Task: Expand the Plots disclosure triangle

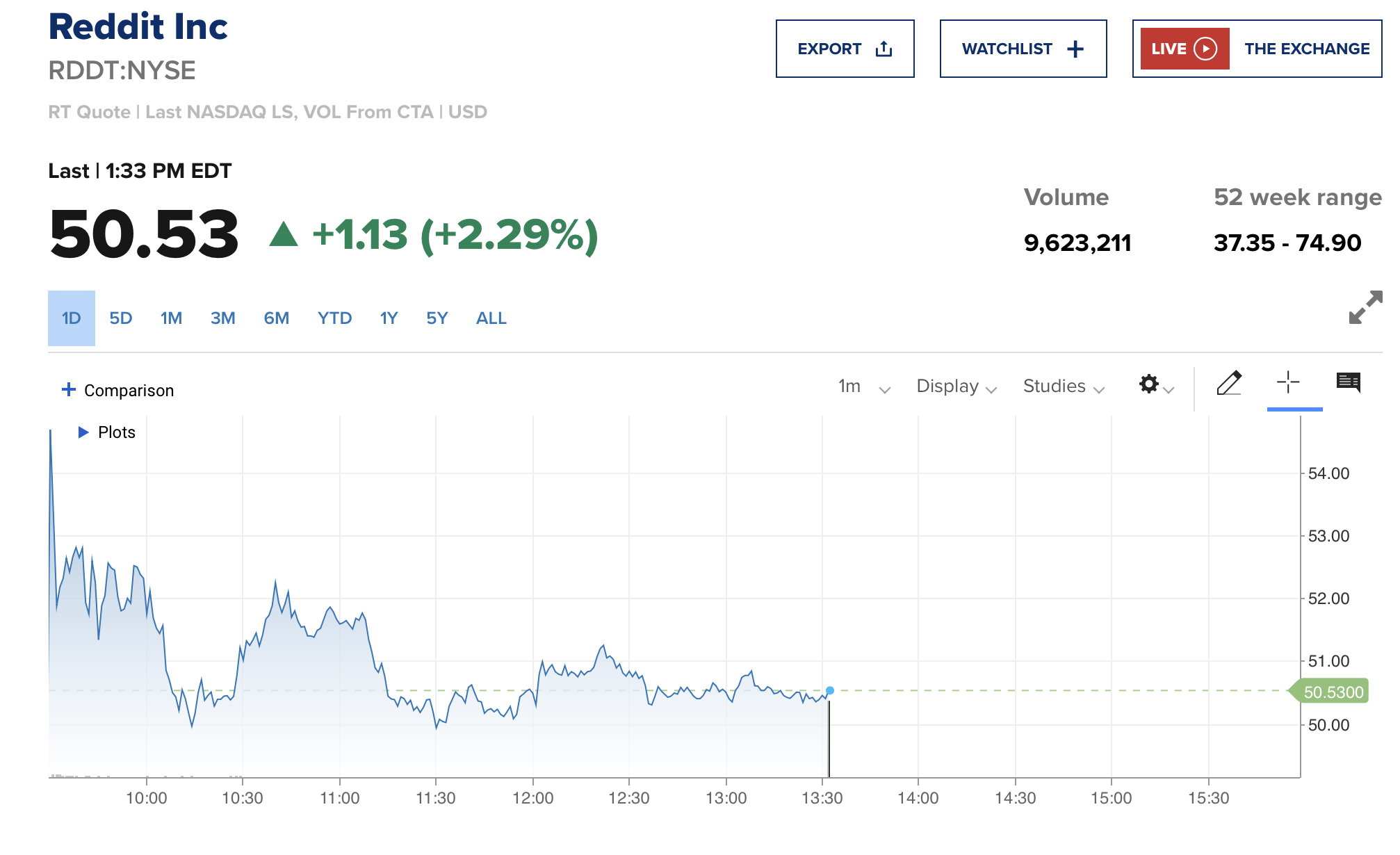Action: point(83,432)
